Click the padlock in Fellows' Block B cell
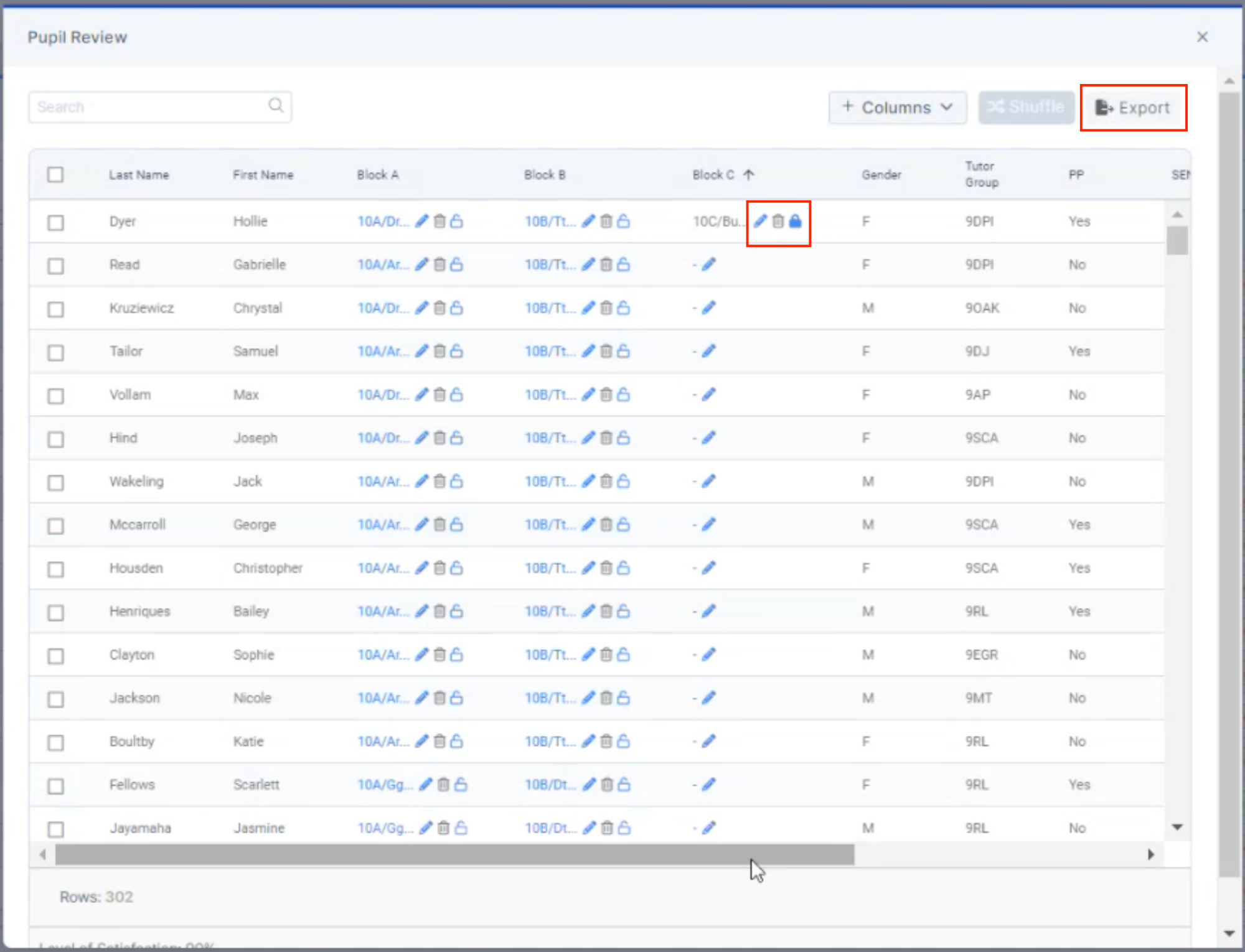This screenshot has width=1245, height=952. click(624, 785)
